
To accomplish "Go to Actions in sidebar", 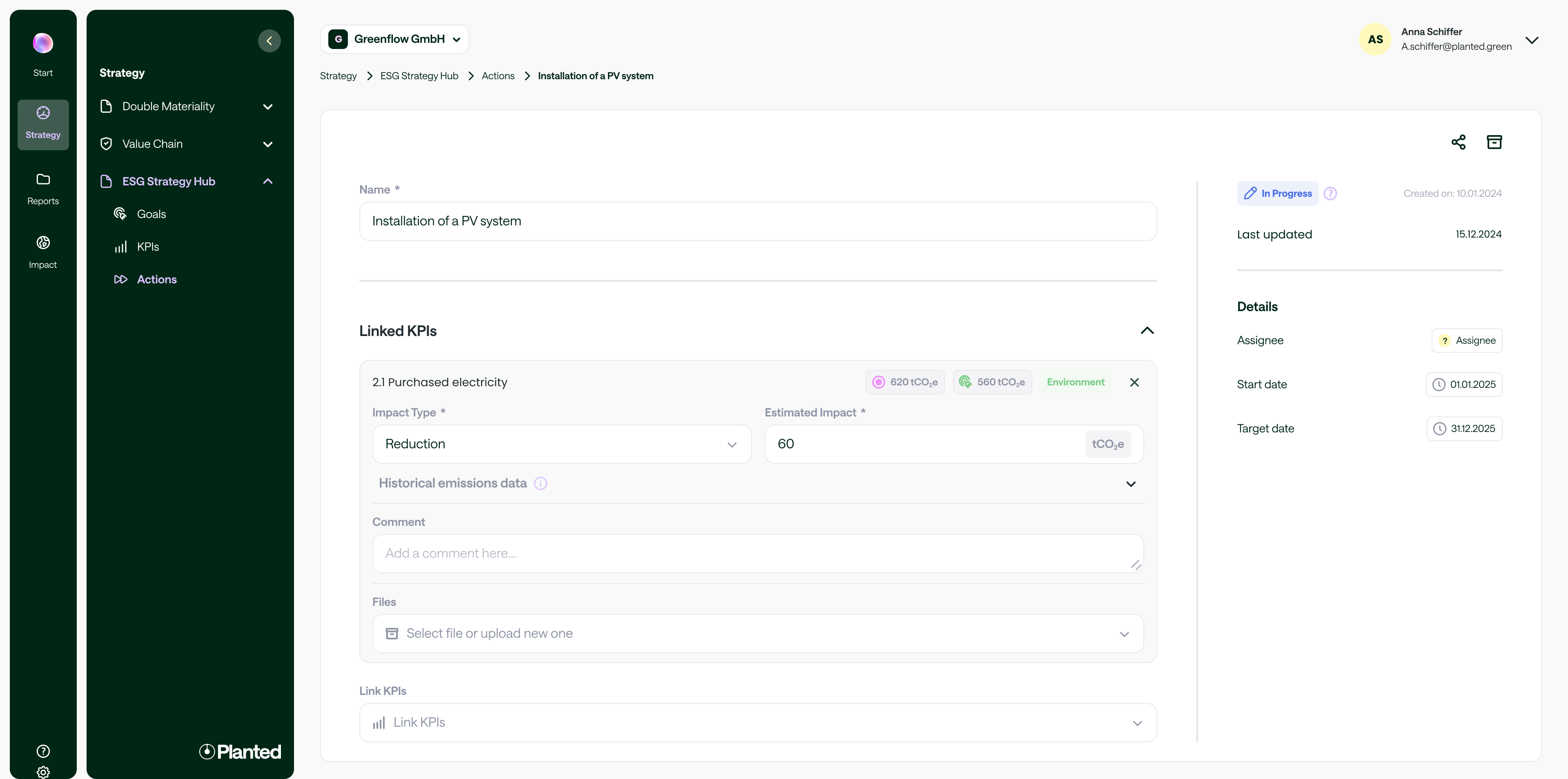I will (145, 279).
